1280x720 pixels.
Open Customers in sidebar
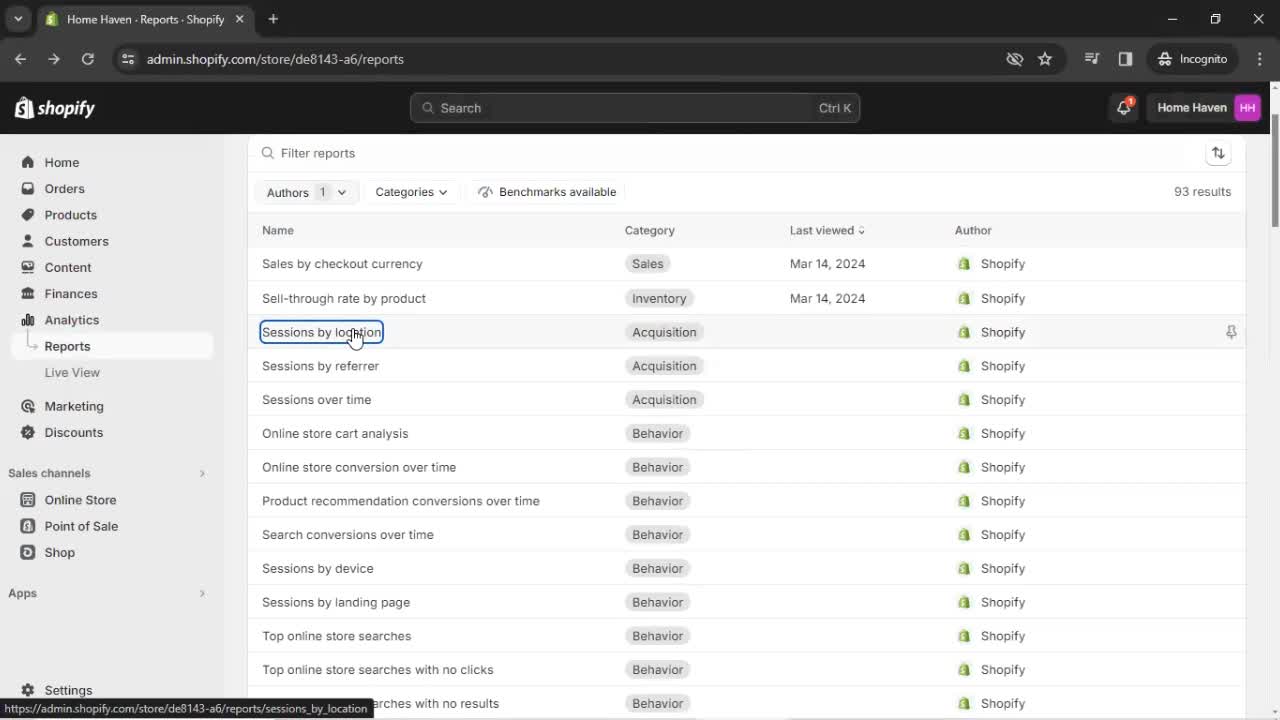(76, 241)
